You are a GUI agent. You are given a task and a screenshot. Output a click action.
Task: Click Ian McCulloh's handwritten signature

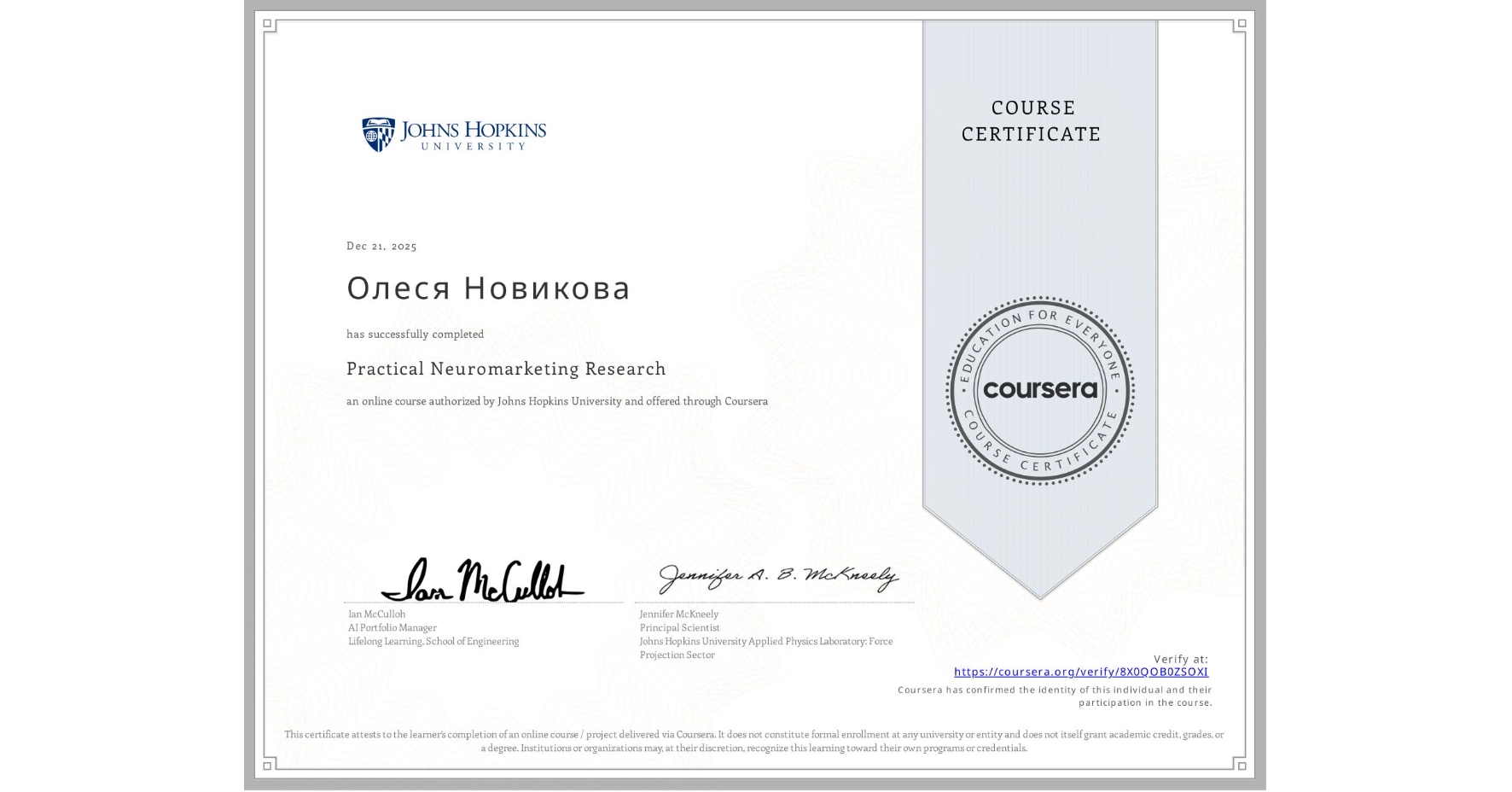483,580
